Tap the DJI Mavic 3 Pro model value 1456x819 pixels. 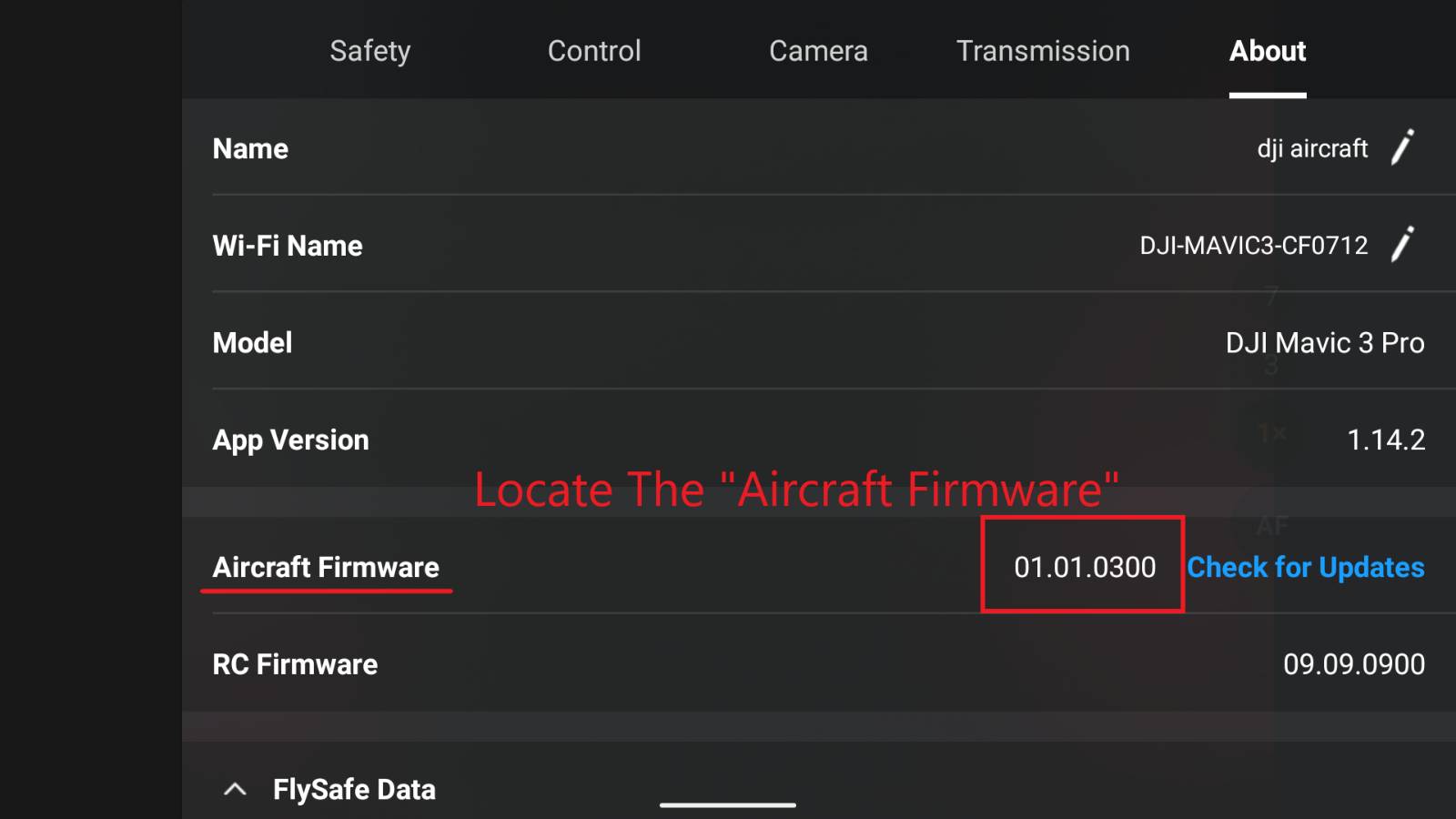click(1324, 343)
